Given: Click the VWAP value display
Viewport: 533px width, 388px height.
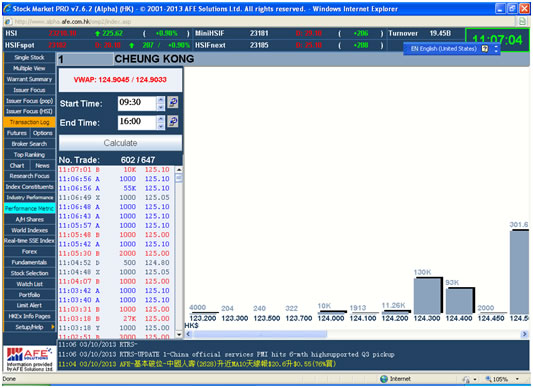Looking at the screenshot, I should 120,80.
